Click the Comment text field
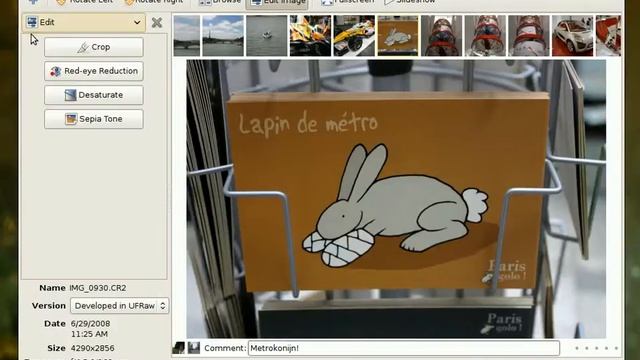Screen dimensions: 640x360 [x=404, y=348]
